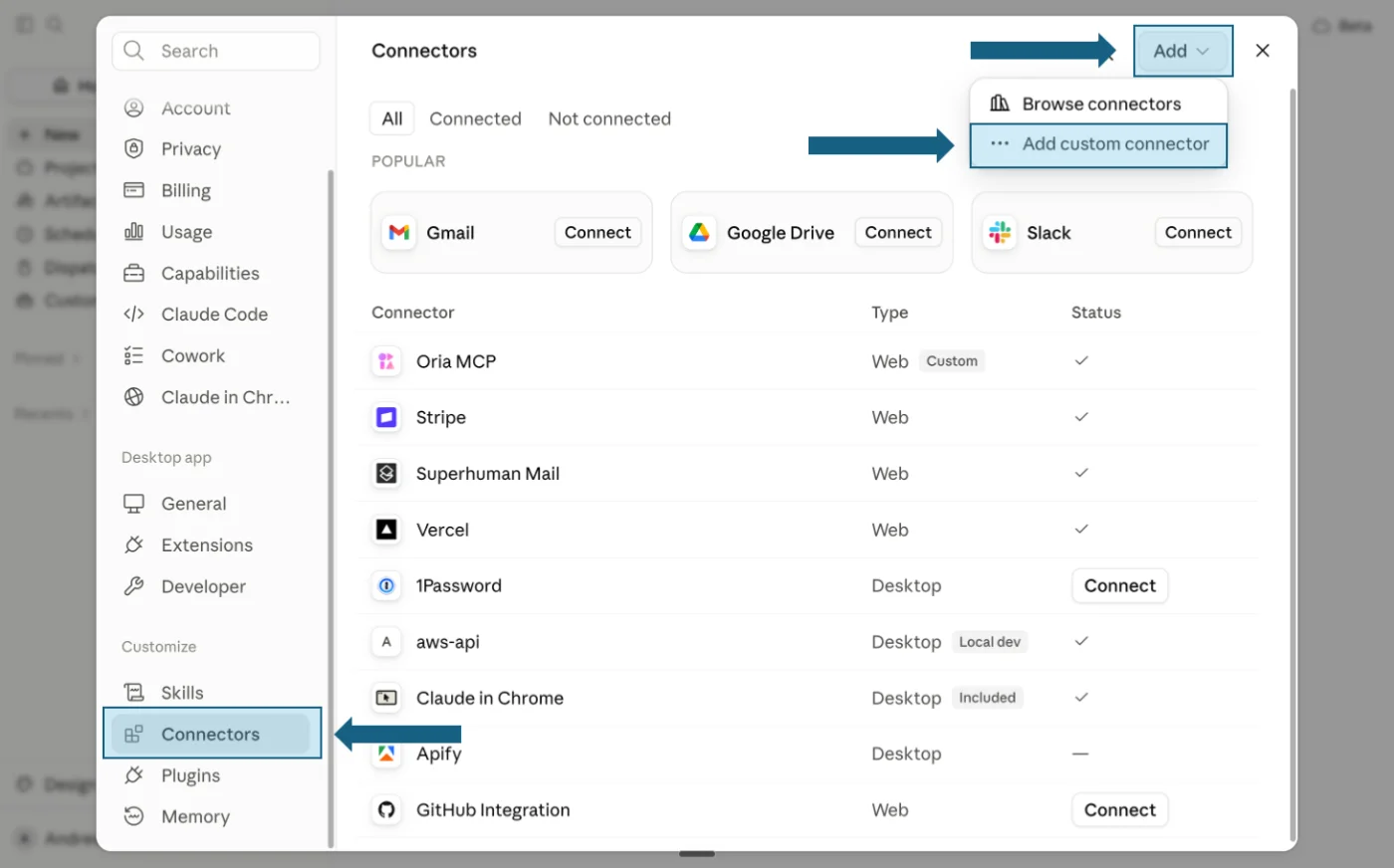Click the 1Password connector icon
Viewport: 1394px width, 868px height.
pos(386,585)
